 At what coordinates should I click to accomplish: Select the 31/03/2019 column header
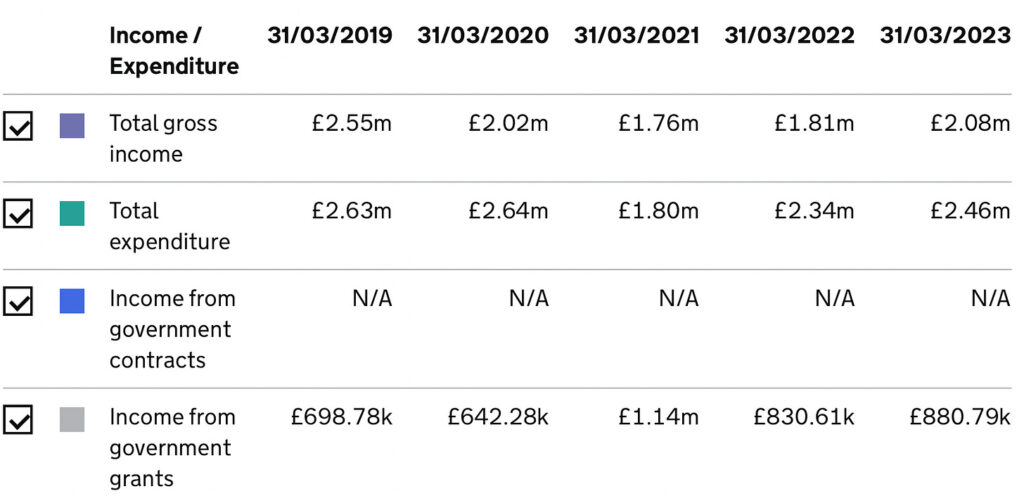[x=330, y=36]
